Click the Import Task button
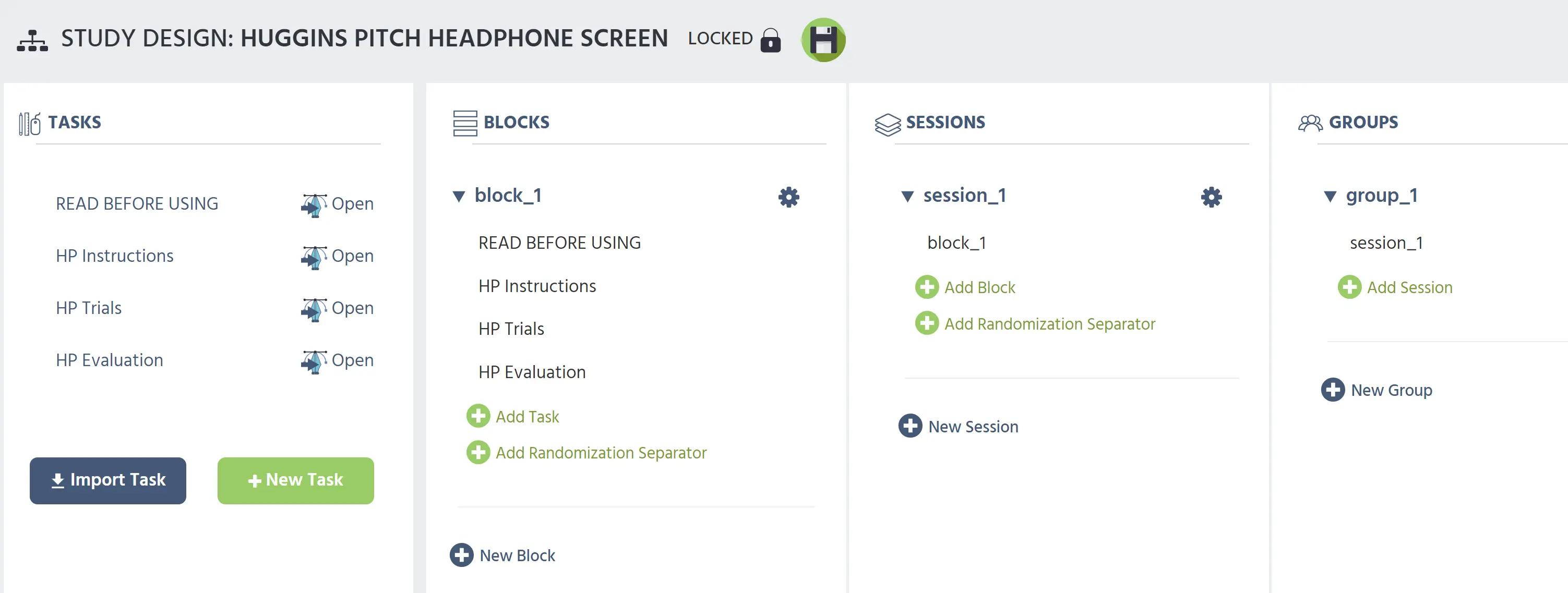The height and width of the screenshot is (593, 1568). coord(107,480)
